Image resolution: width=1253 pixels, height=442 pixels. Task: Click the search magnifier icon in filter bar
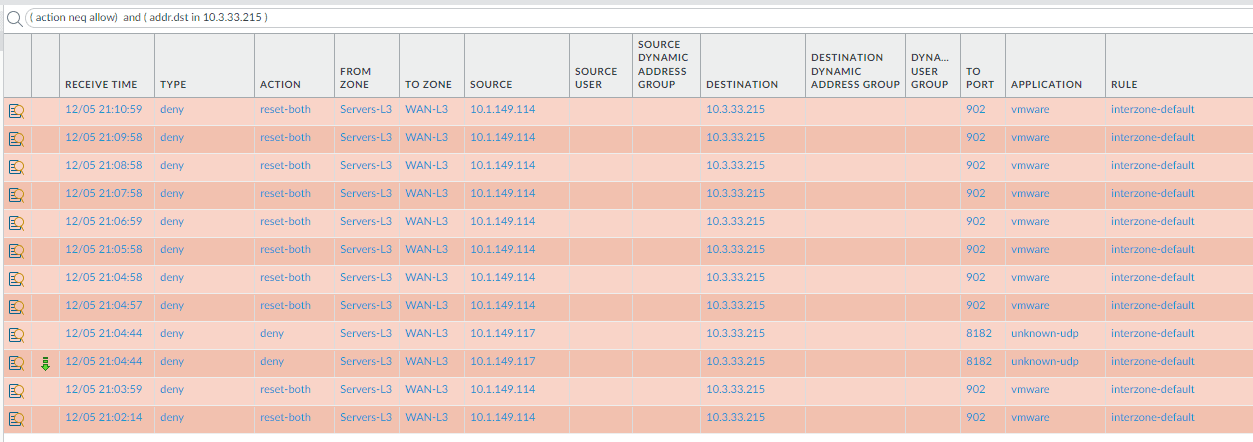[x=13, y=18]
